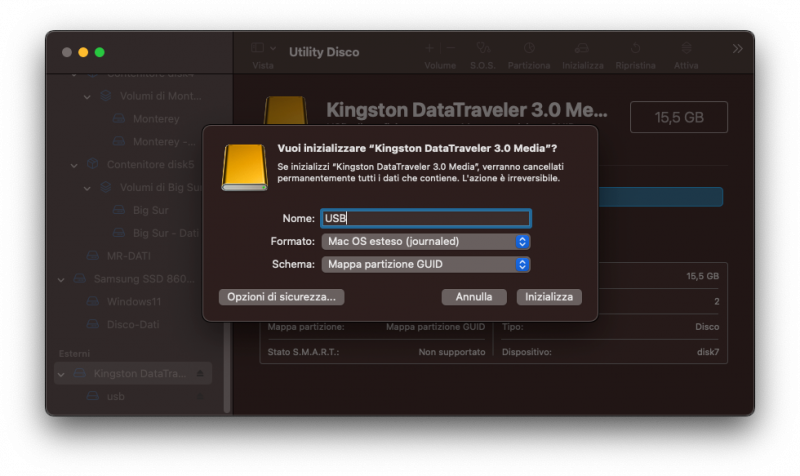Click Contenitore disk5 cube icon
800x476 pixels.
coord(92,164)
